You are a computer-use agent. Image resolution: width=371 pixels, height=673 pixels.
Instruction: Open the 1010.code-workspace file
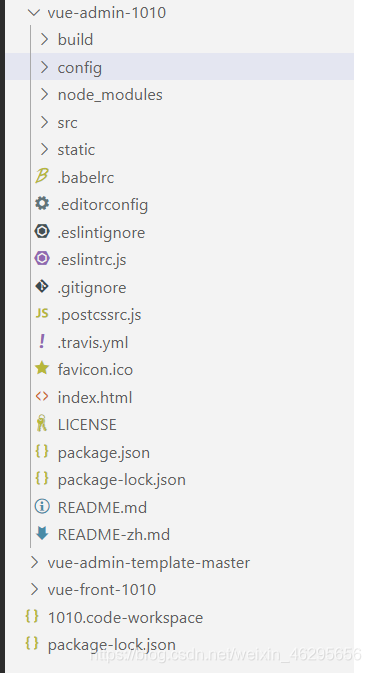(x=125, y=618)
